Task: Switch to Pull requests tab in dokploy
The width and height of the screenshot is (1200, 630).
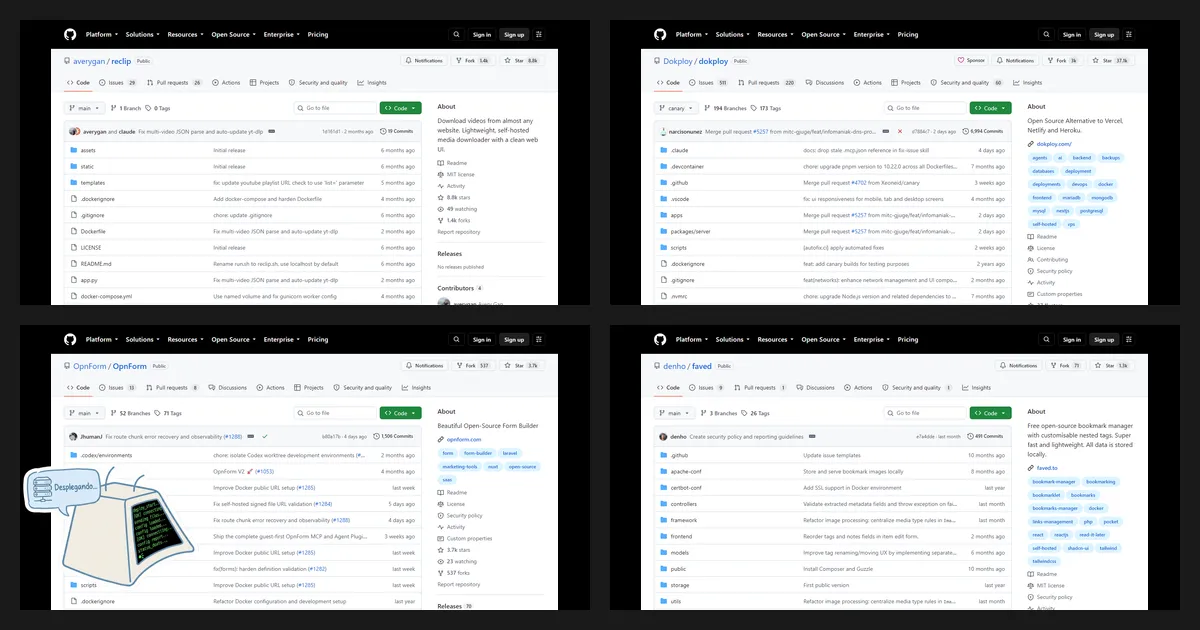Action: (x=767, y=83)
